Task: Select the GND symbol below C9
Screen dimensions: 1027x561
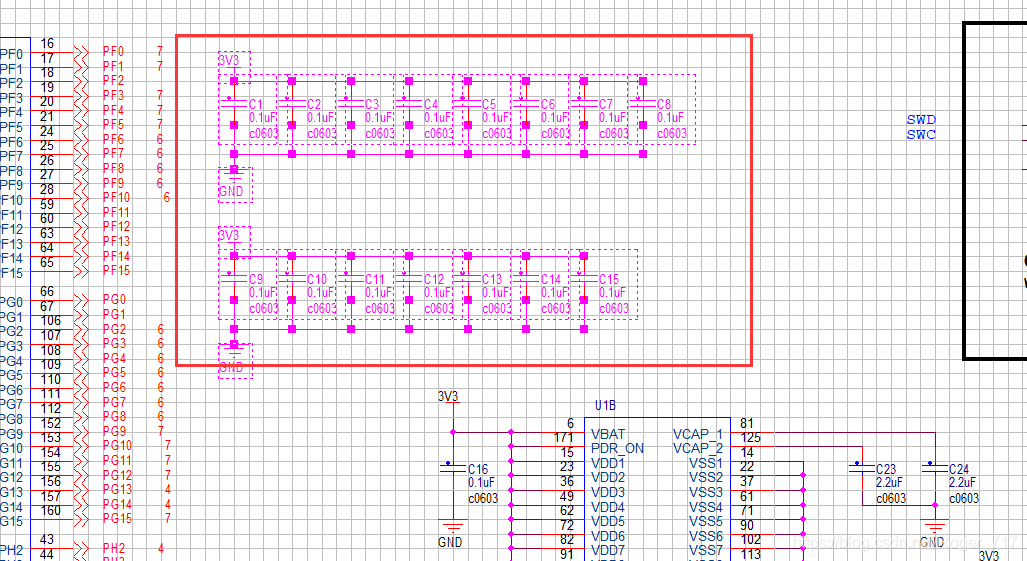Action: pos(234,359)
